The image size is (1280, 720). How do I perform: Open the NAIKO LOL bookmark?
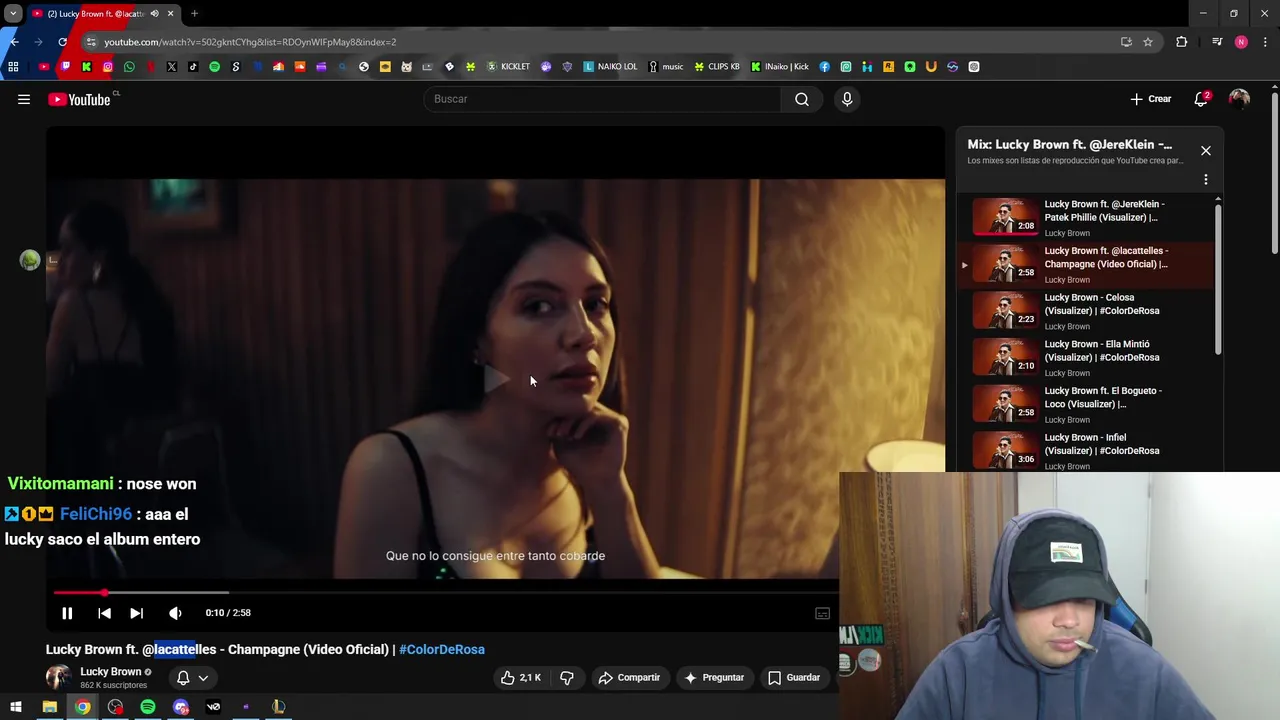[x=610, y=67]
